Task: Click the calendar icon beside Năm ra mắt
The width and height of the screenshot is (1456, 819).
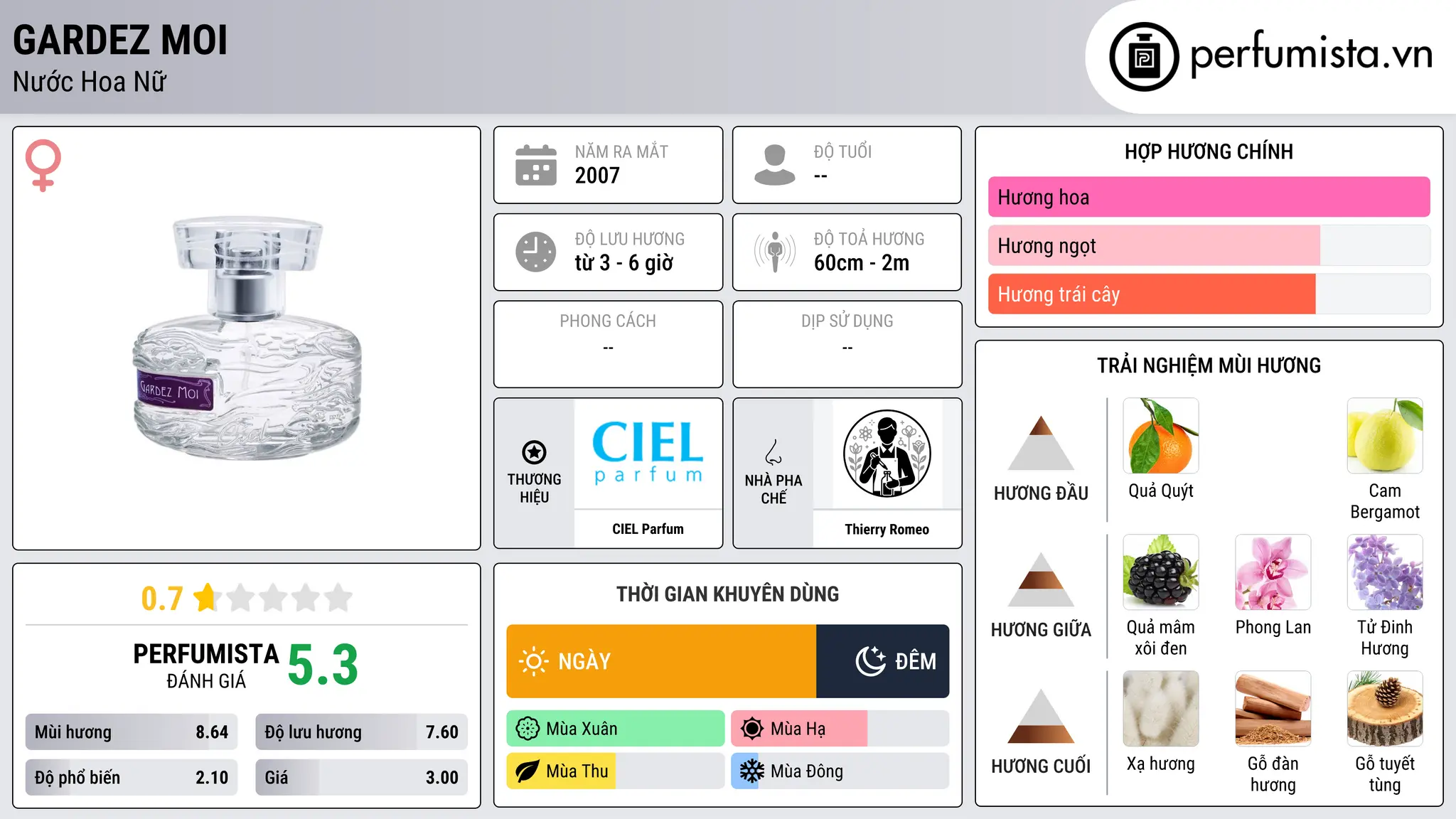Action: pyautogui.click(x=536, y=165)
